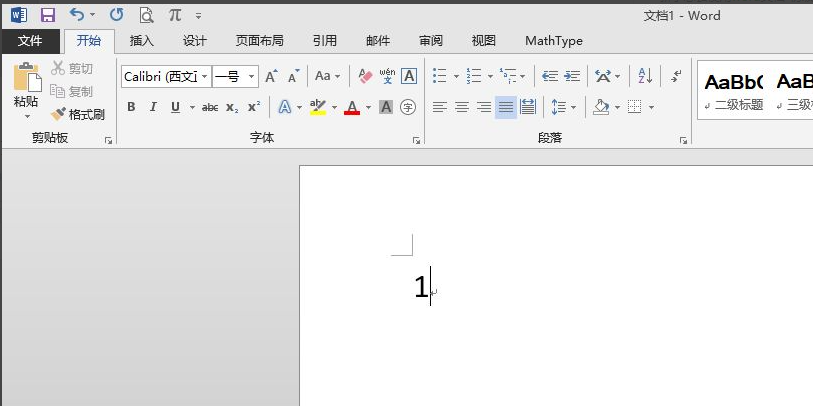Increase font size with grow font icon
The width and height of the screenshot is (813, 406).
click(x=271, y=77)
